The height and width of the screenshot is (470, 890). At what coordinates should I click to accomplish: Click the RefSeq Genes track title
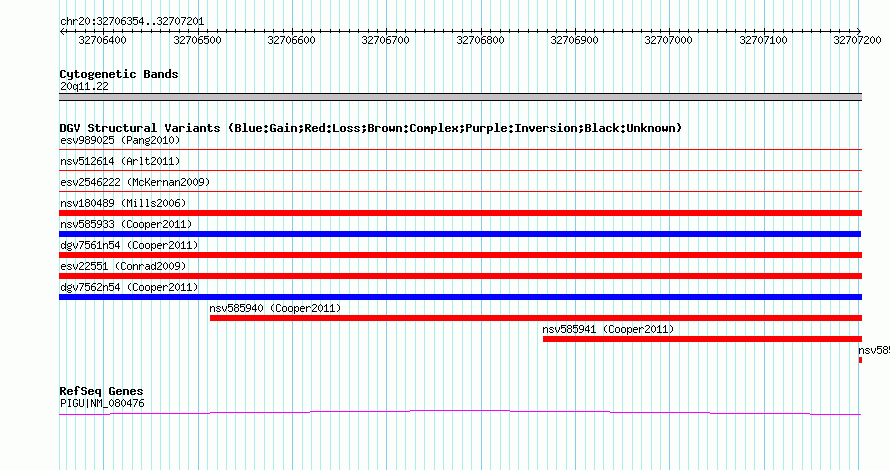tap(101, 391)
